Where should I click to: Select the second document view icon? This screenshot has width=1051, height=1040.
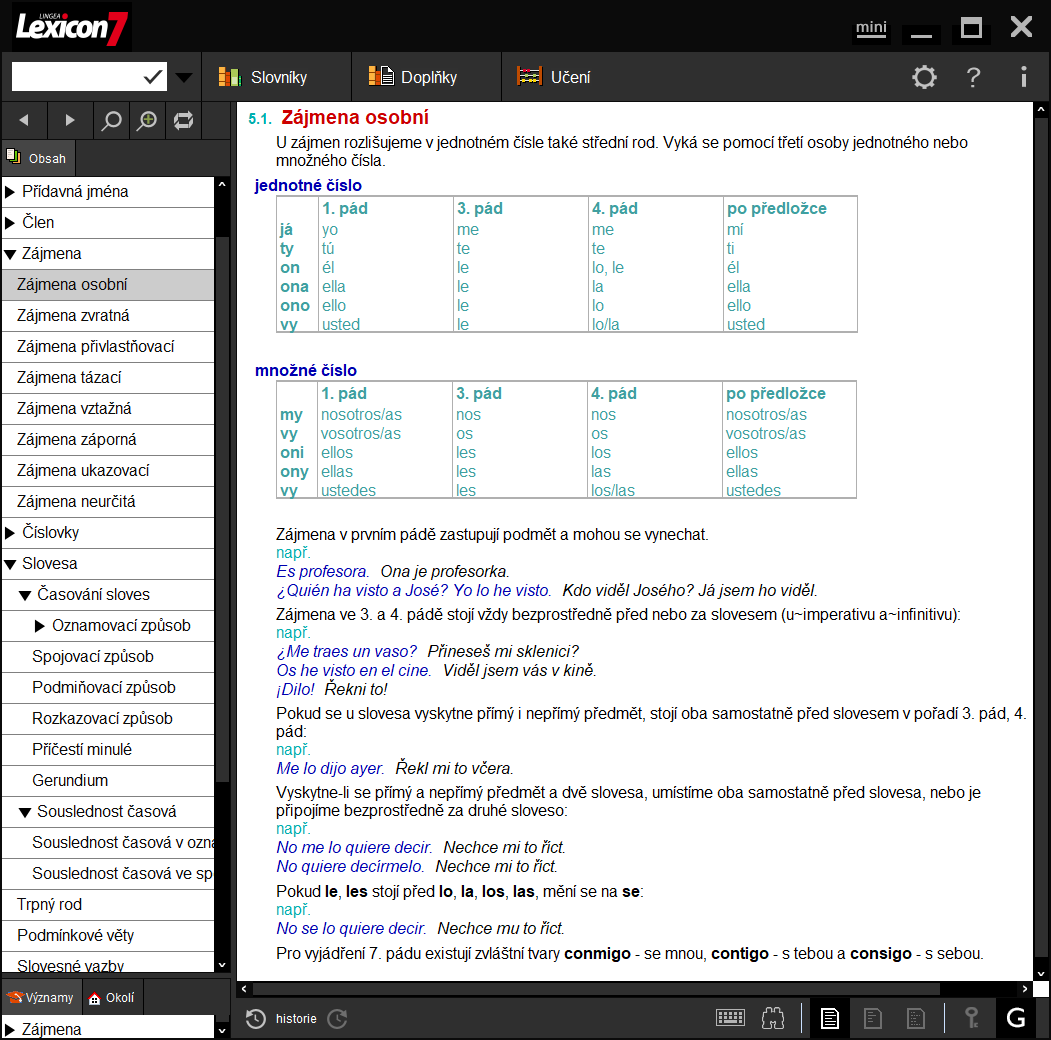(x=873, y=1019)
